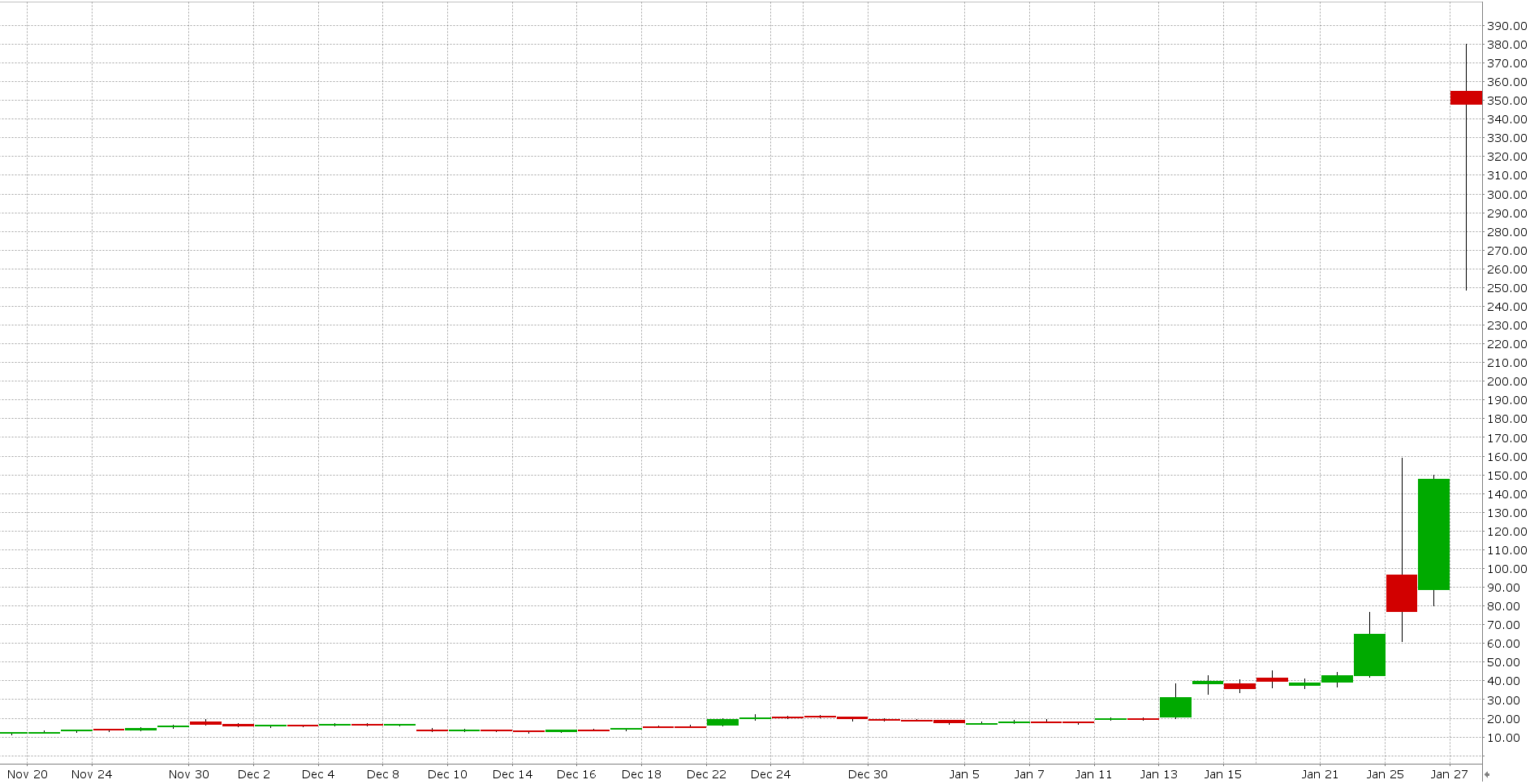Select the red candlestick with body near 90.00

[x=1402, y=593]
